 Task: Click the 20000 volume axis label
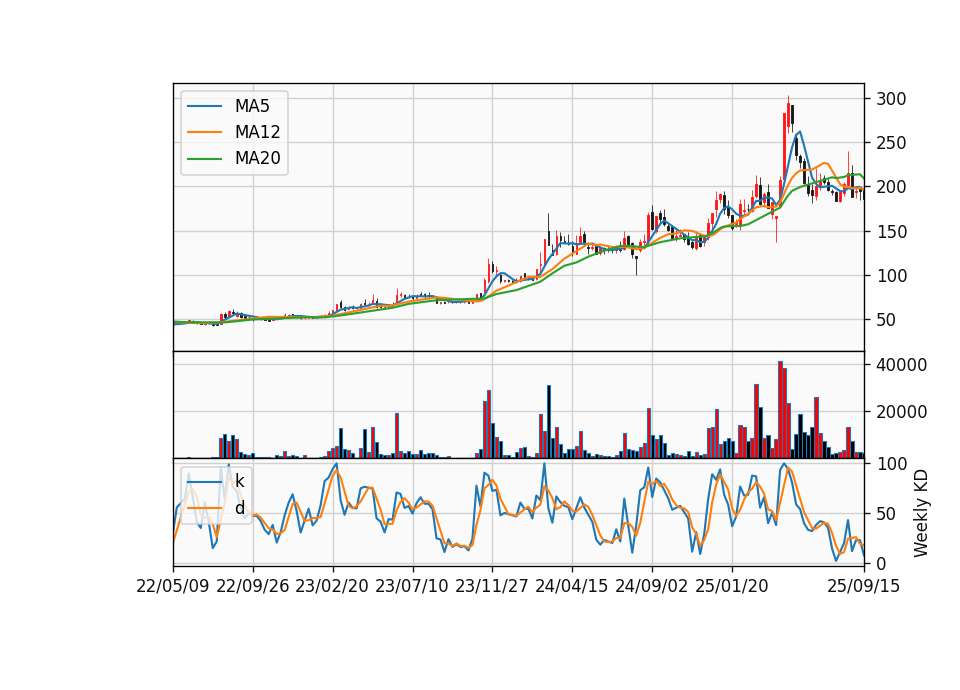click(x=902, y=412)
